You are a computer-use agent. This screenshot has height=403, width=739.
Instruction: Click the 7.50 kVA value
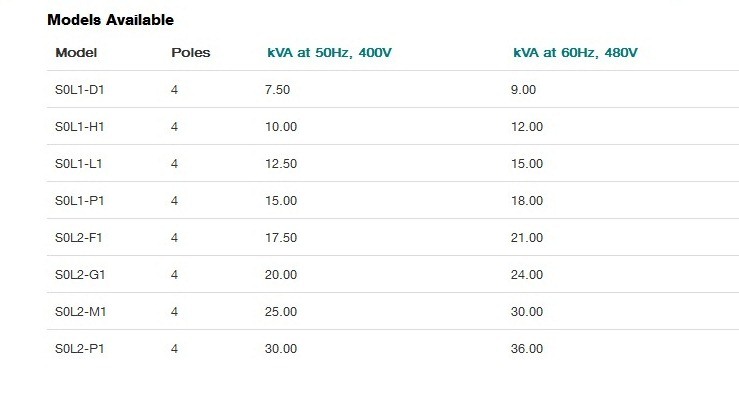pos(278,90)
